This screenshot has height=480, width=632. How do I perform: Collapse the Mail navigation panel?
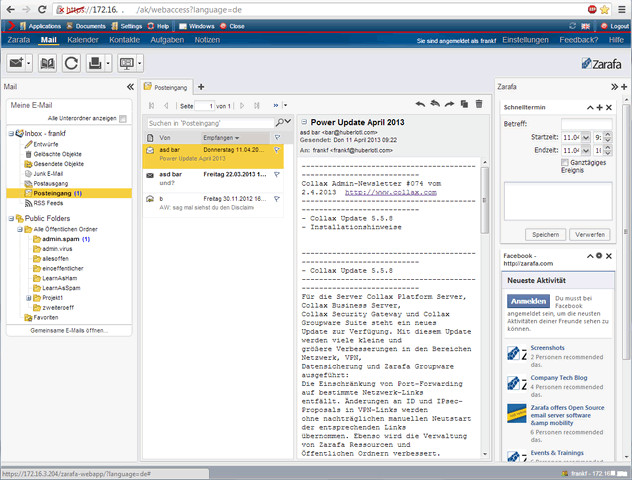[130, 87]
